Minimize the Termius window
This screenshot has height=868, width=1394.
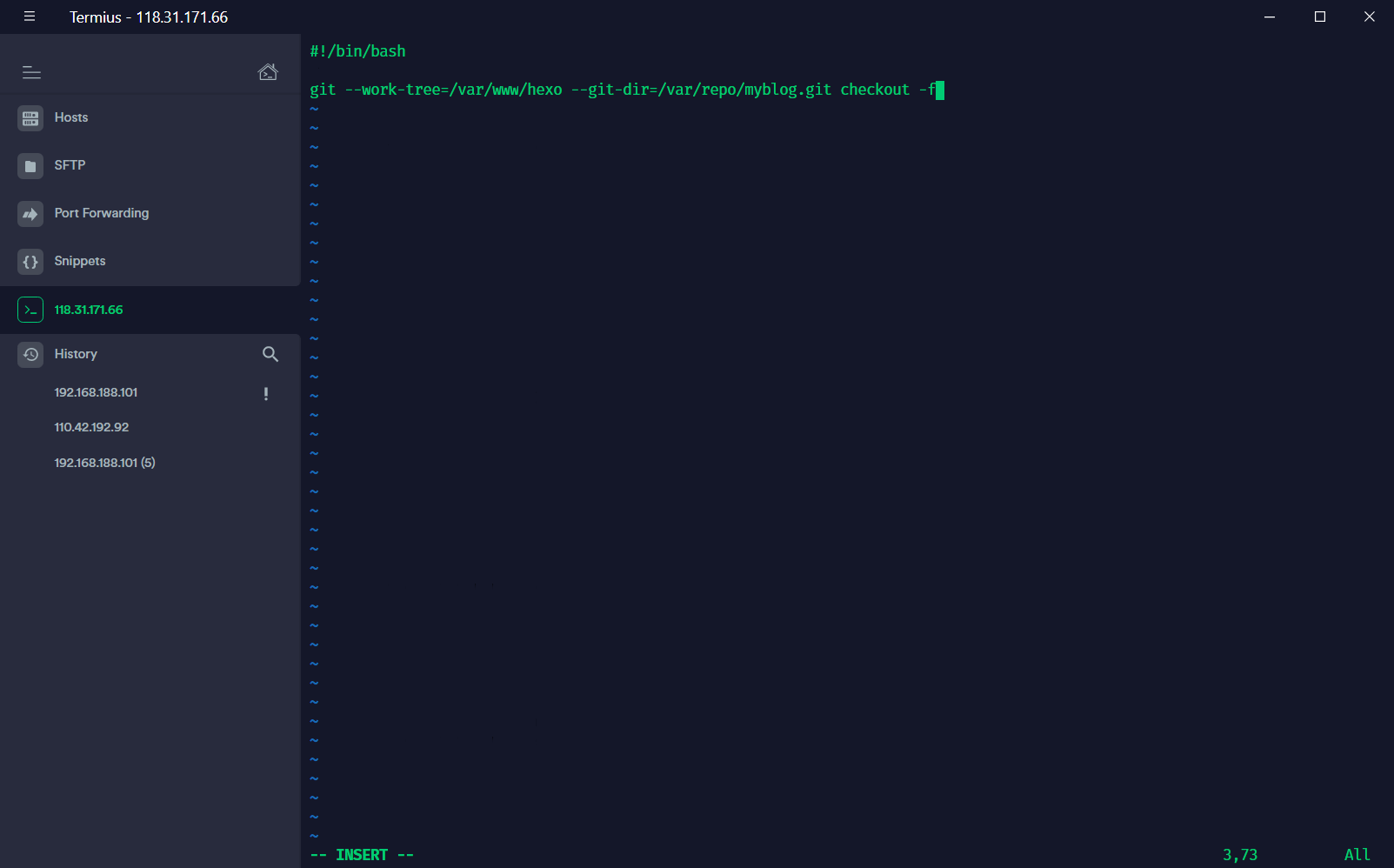click(x=1270, y=17)
